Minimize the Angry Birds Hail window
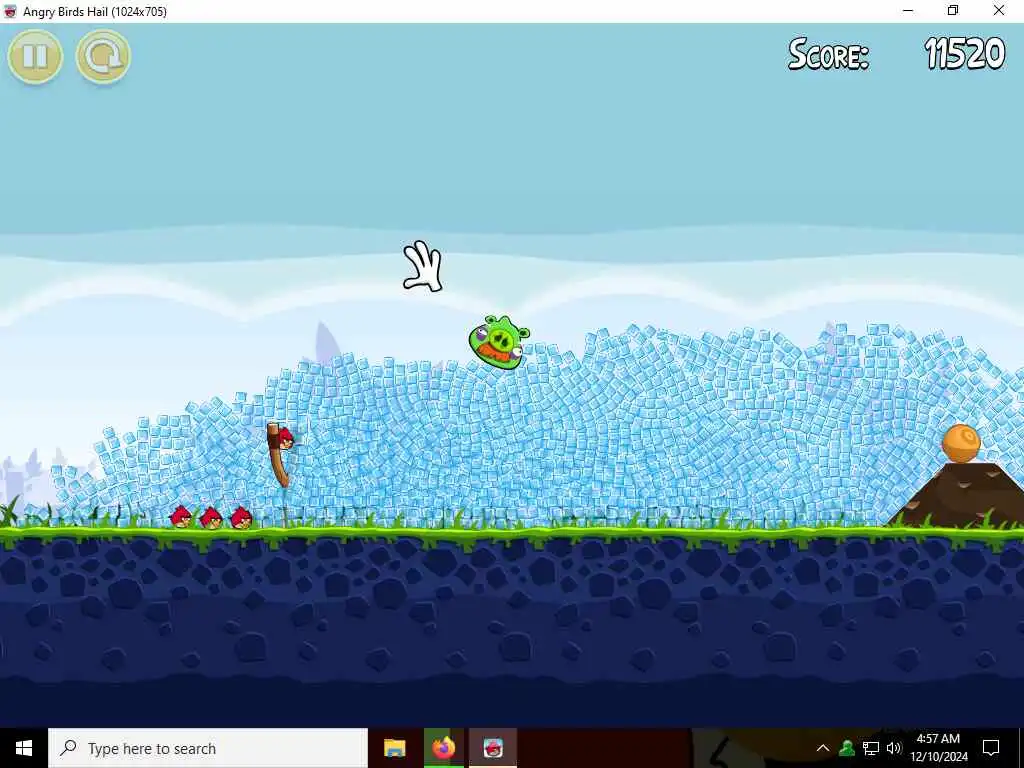The image size is (1024, 768). pos(908,11)
